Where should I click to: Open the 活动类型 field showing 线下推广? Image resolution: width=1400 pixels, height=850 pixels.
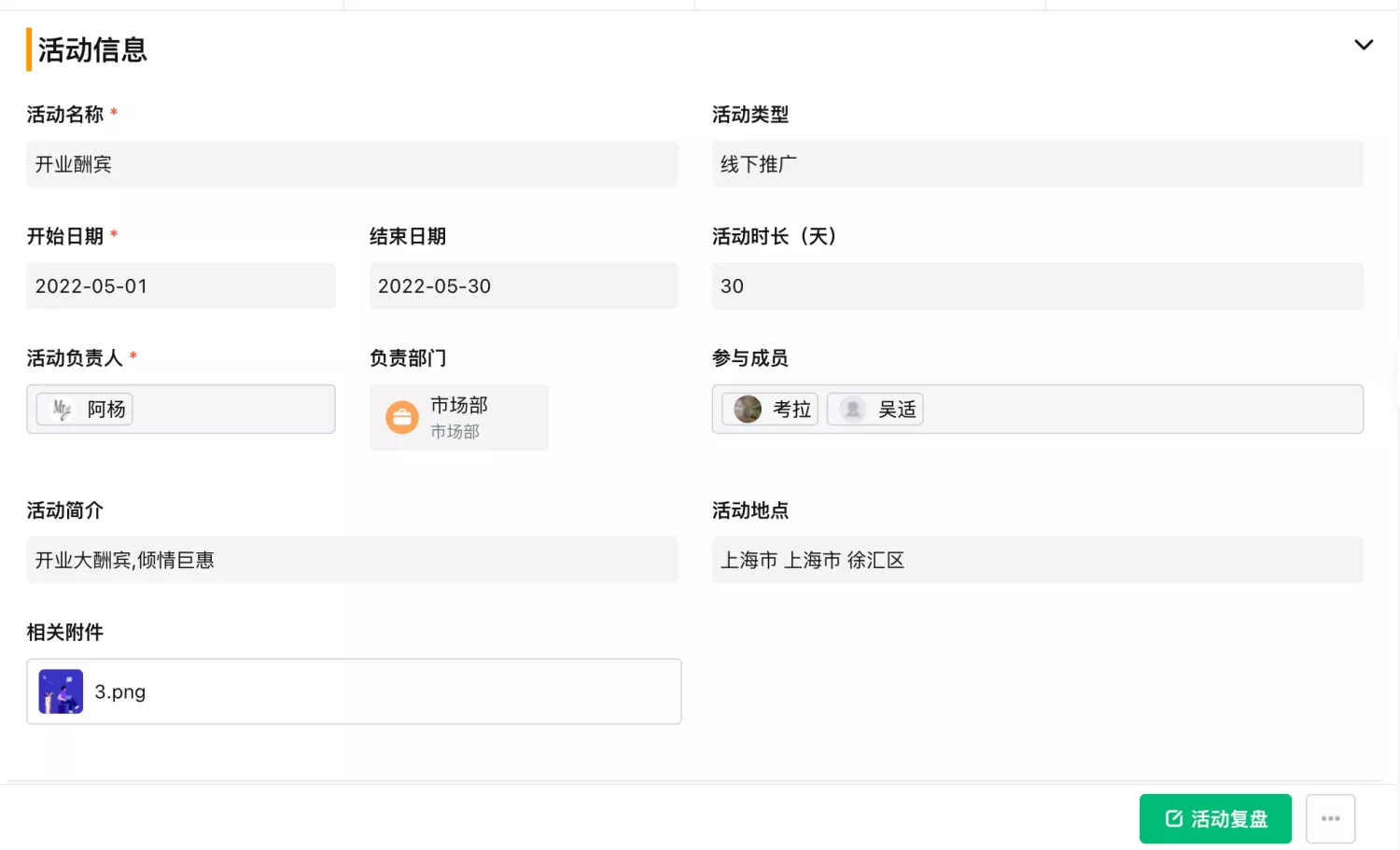coord(1037,164)
